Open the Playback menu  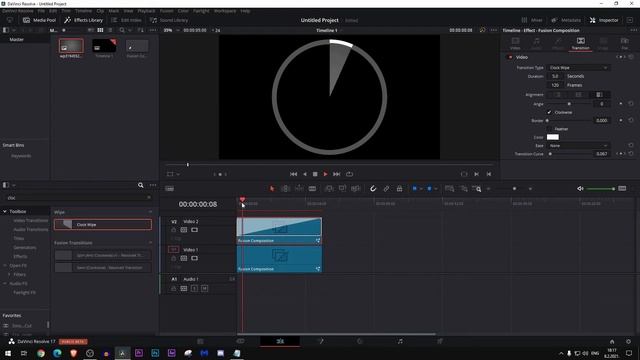point(146,11)
